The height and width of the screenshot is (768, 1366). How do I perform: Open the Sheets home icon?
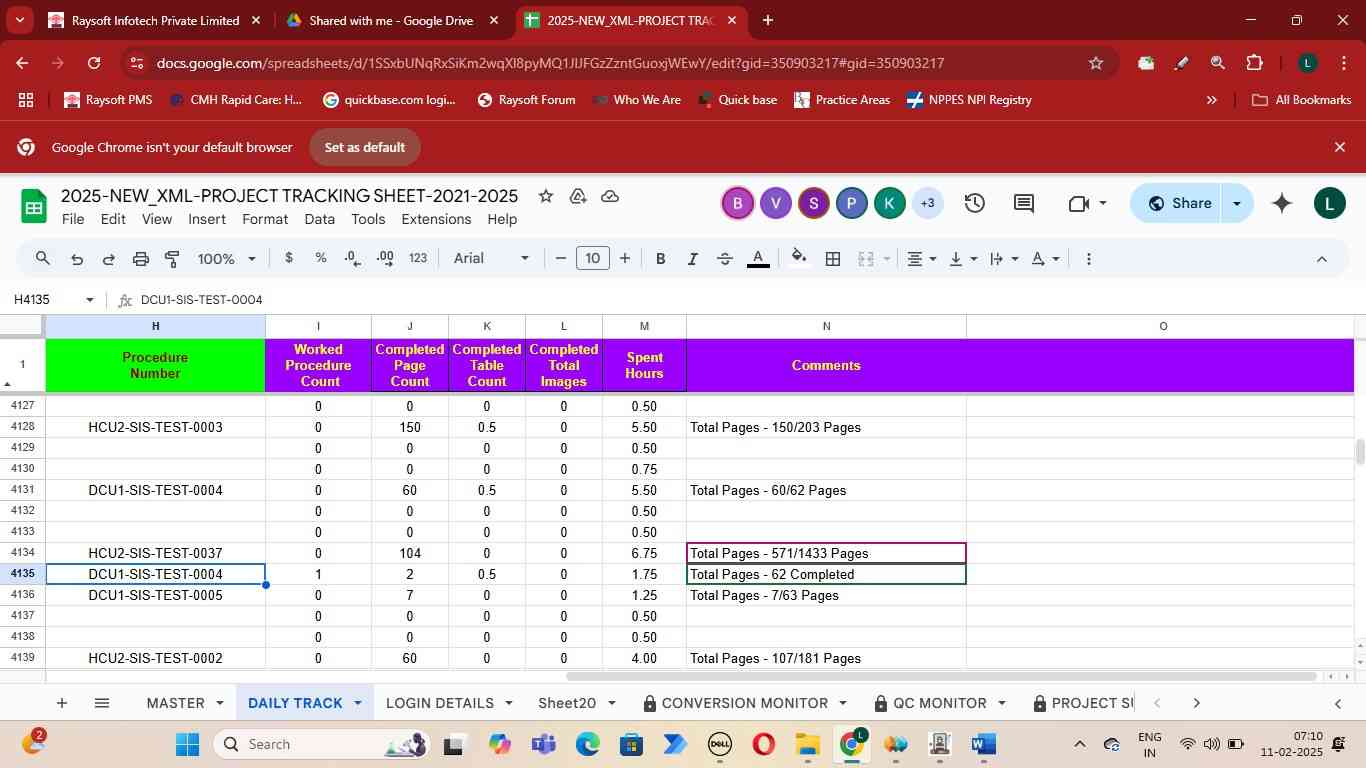[34, 207]
